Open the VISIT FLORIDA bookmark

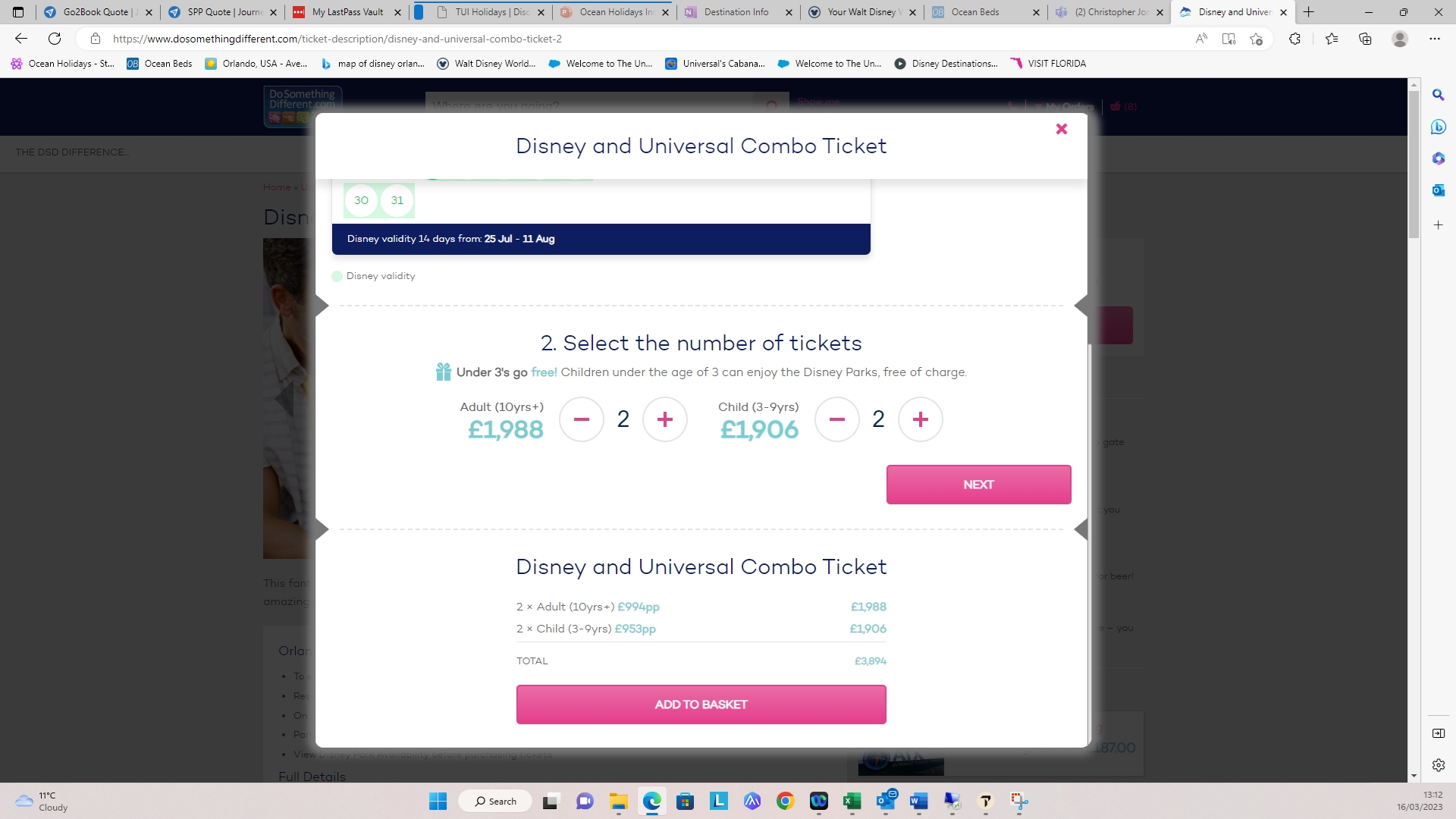(x=1048, y=64)
